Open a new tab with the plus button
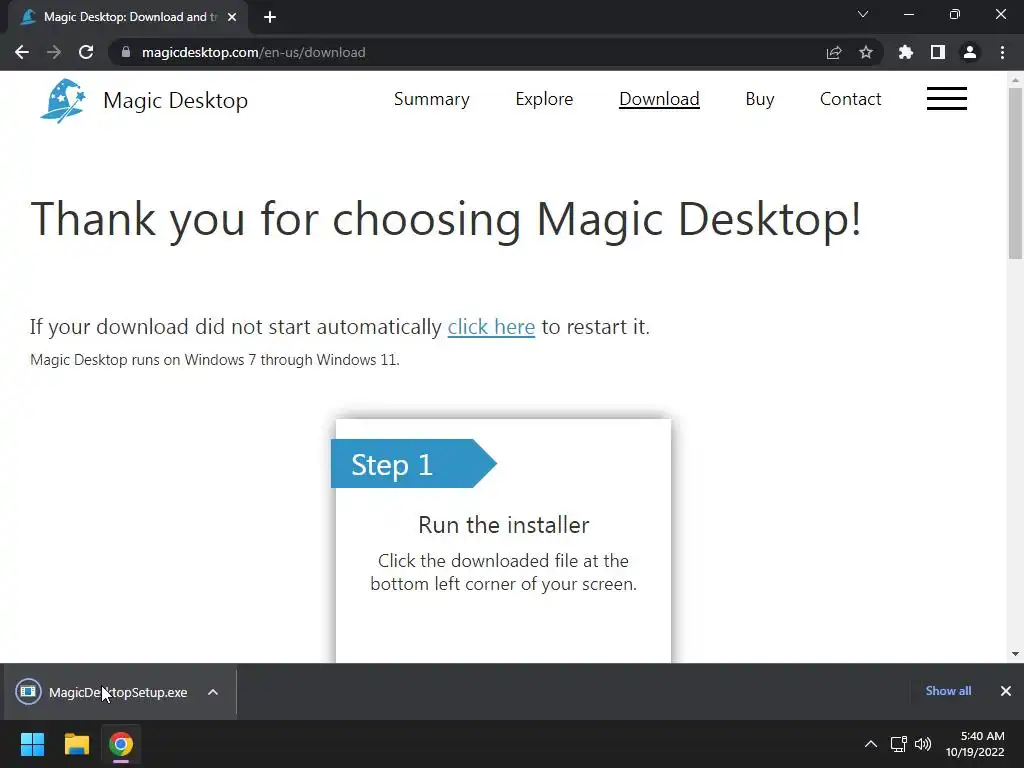1024x768 pixels. (270, 17)
